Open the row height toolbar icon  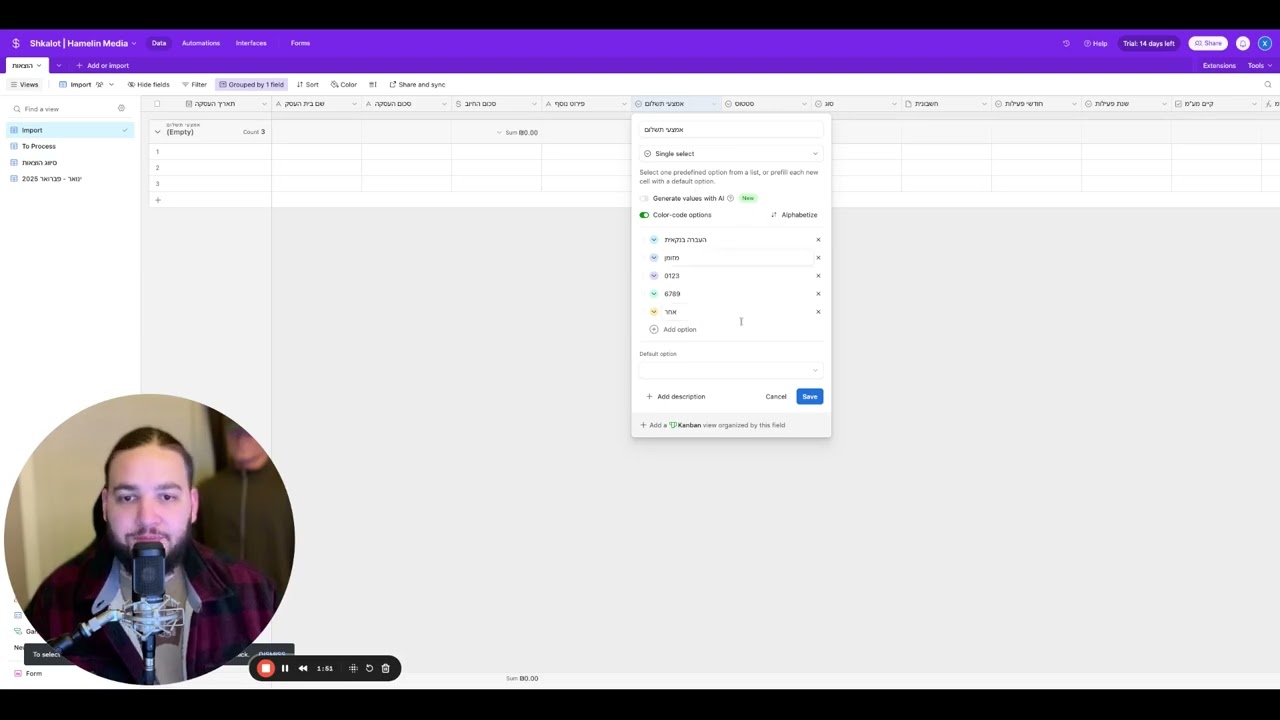coord(373,85)
